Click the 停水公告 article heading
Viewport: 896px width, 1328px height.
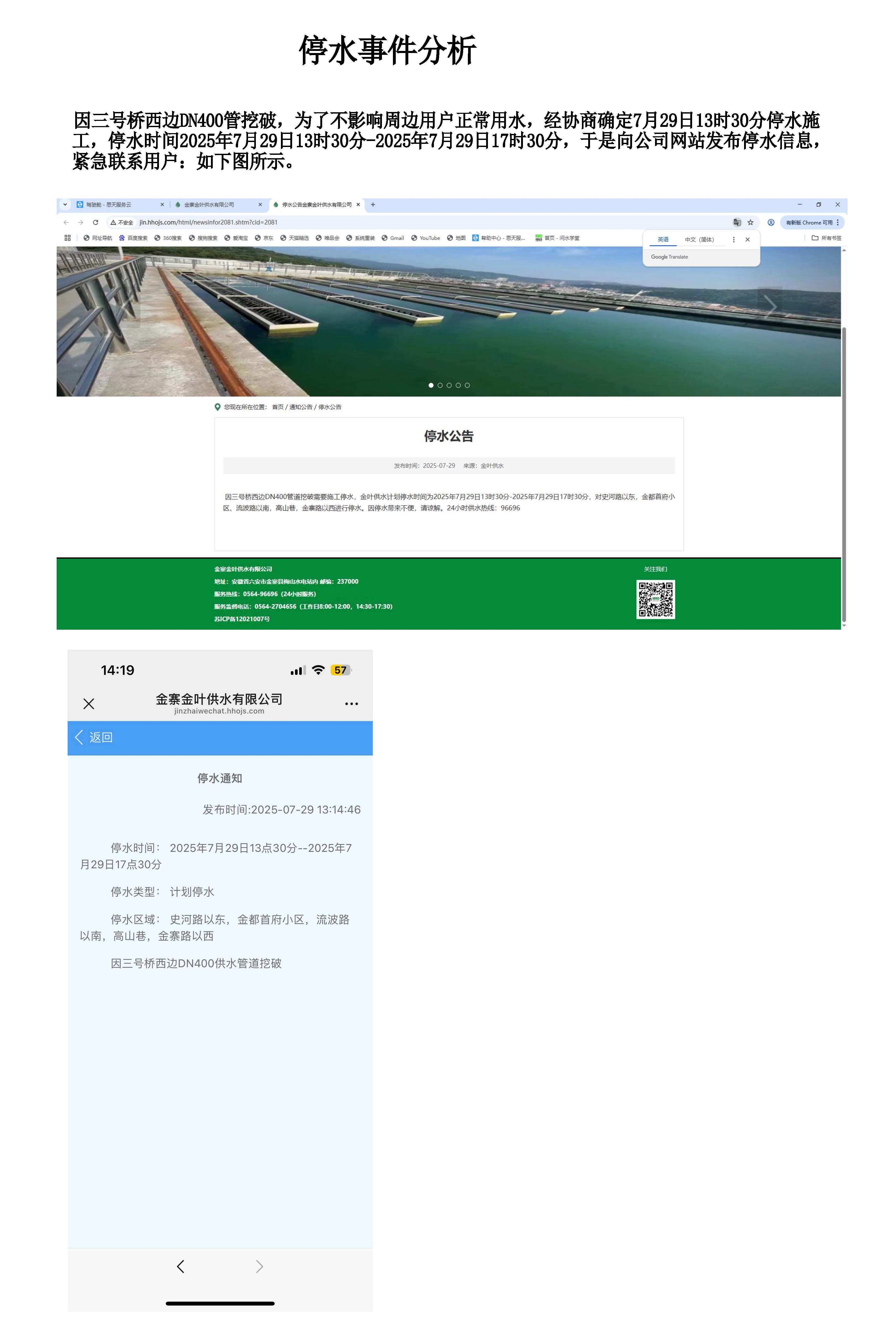tap(449, 436)
